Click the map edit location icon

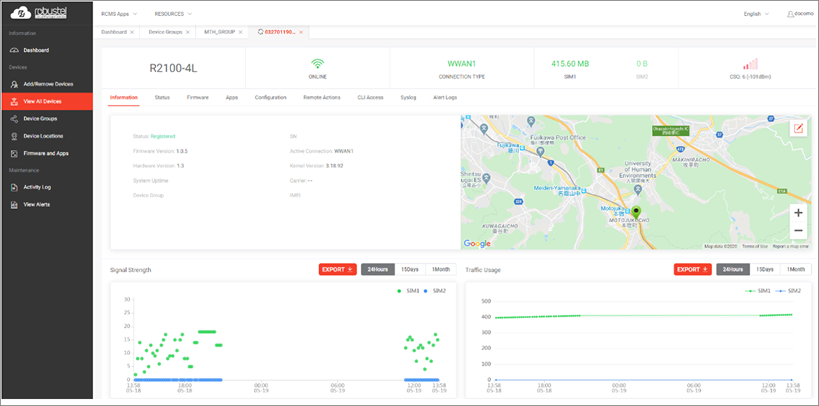pyautogui.click(x=798, y=129)
